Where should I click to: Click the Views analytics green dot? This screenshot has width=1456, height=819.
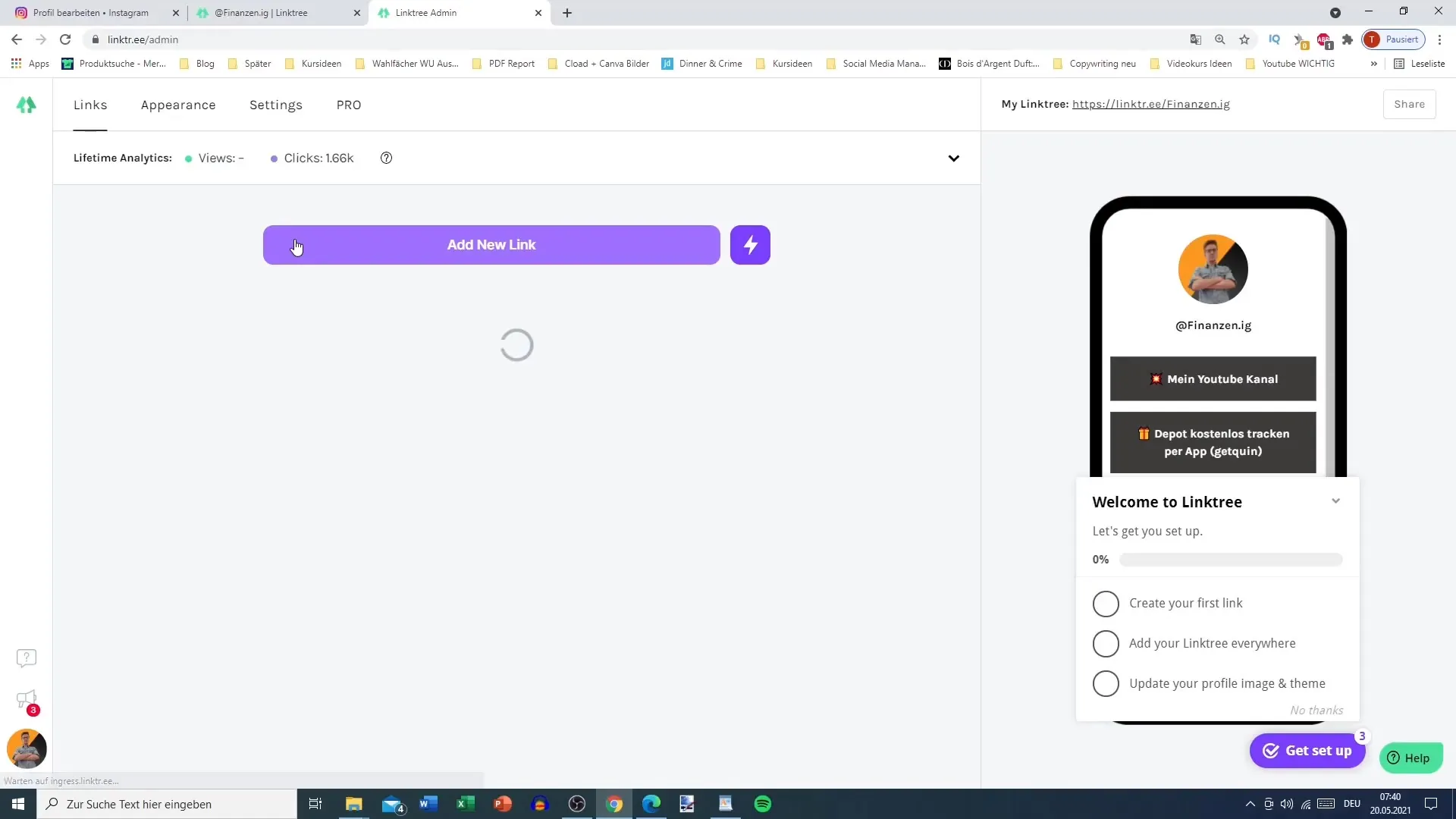[189, 158]
